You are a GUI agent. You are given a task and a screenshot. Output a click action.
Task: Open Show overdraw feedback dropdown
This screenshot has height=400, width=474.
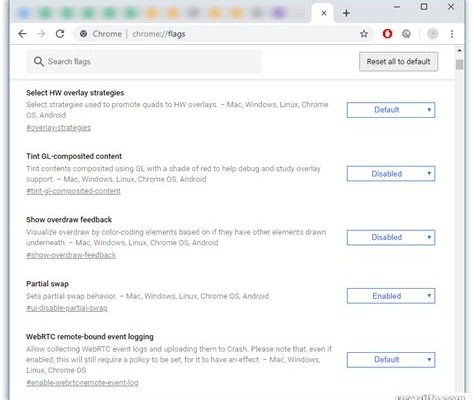(x=391, y=237)
